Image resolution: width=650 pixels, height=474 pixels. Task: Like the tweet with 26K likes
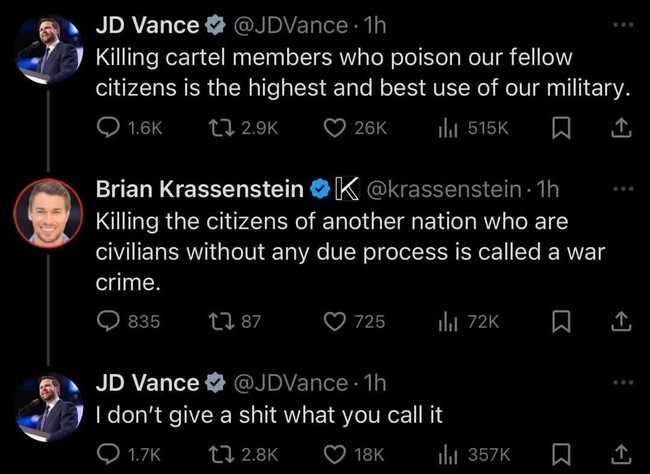click(355, 128)
